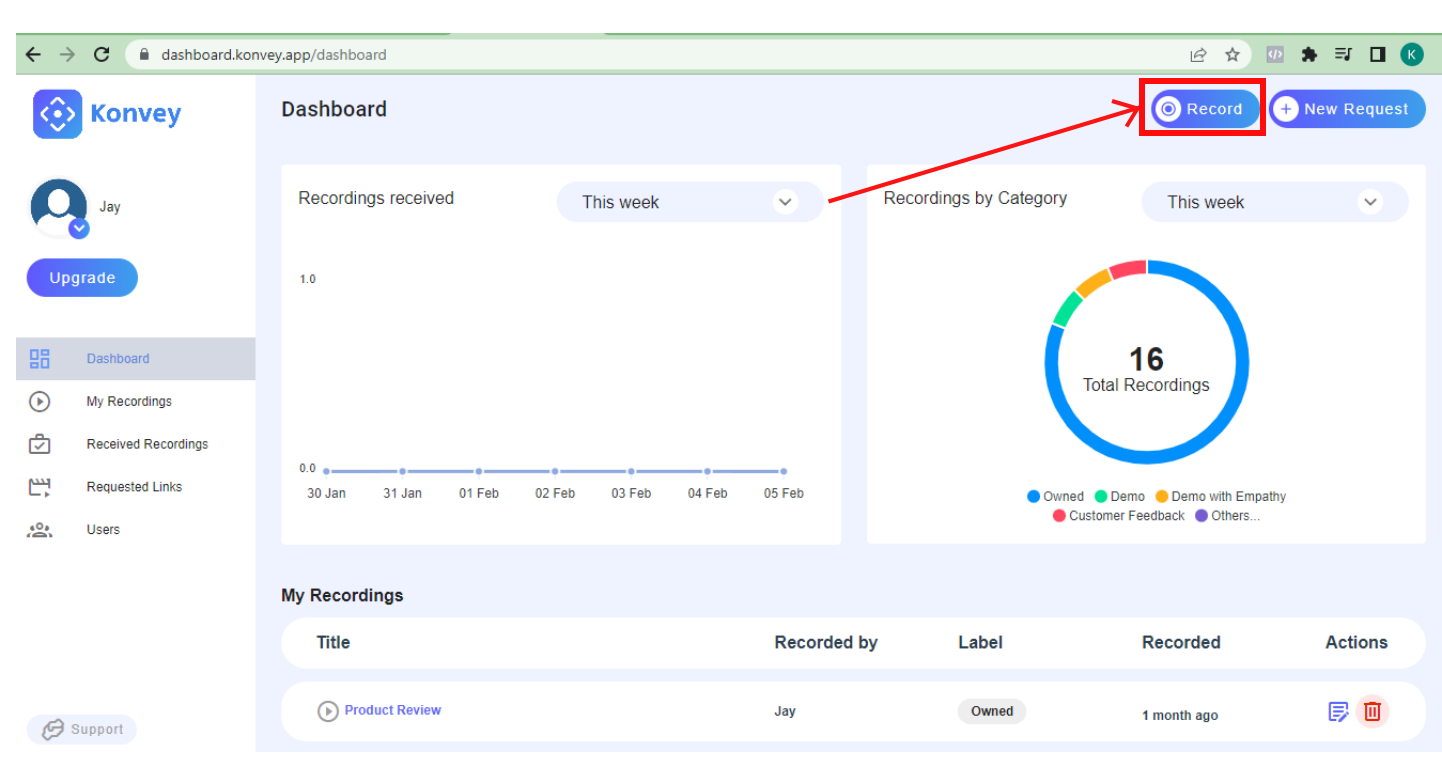Expand the profile menu chevron on avatar
The image size is (1442, 781).
79,229
